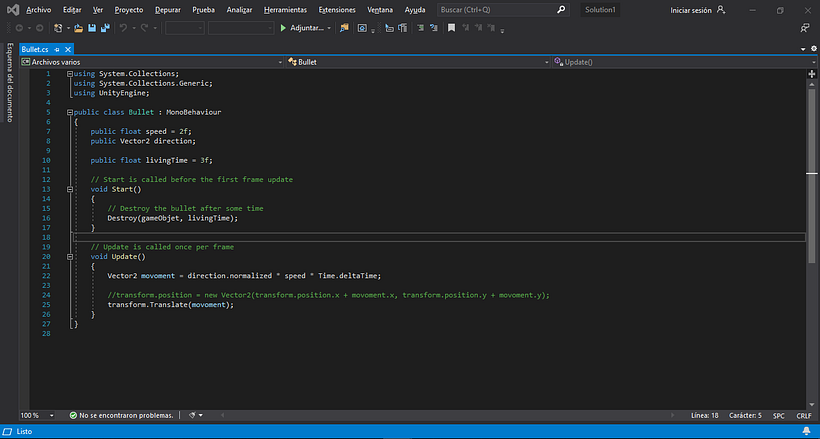
Task: Click the feedback icon at top right
Action: (805, 28)
